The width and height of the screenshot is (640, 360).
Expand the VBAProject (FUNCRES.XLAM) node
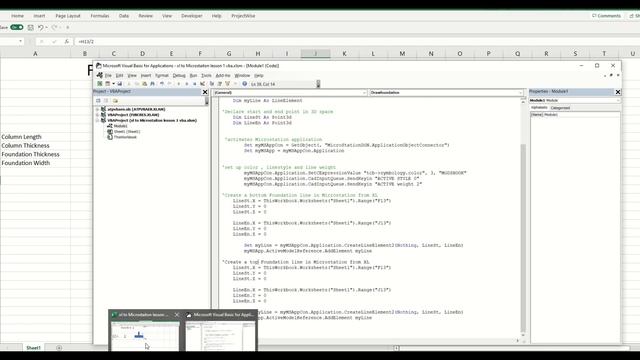[x=98, y=115]
